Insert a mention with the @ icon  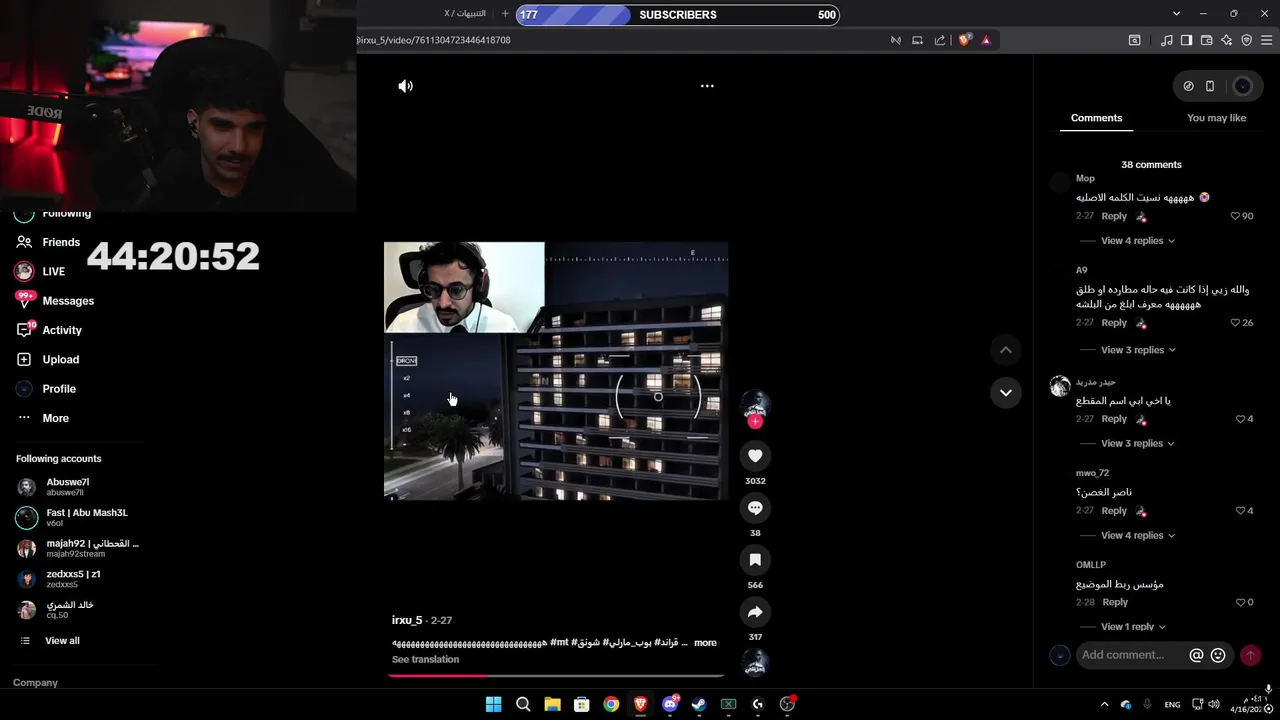1196,655
